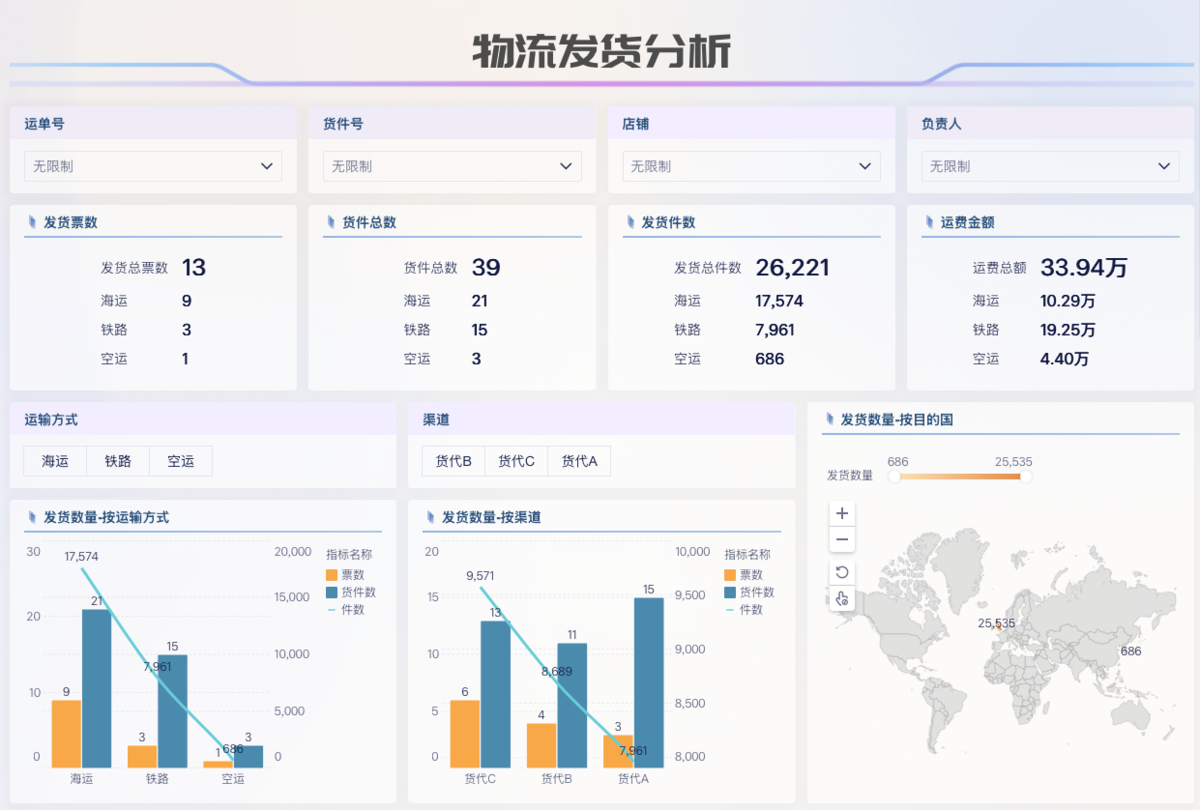
Task: Click 件数 line legend marker in 按运输方式 chart
Action: [x=331, y=609]
